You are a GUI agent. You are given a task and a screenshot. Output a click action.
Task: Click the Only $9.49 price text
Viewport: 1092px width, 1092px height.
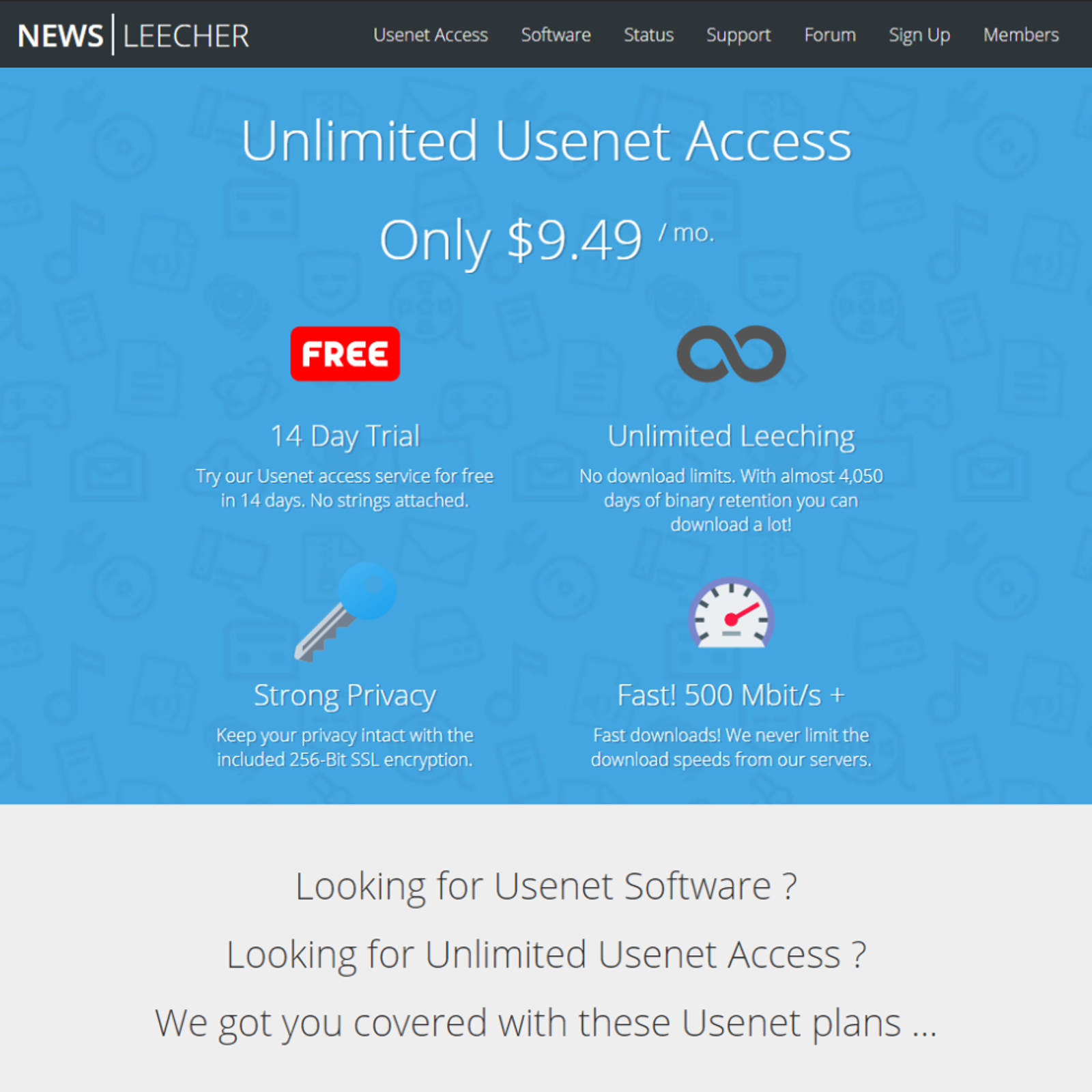pos(511,240)
